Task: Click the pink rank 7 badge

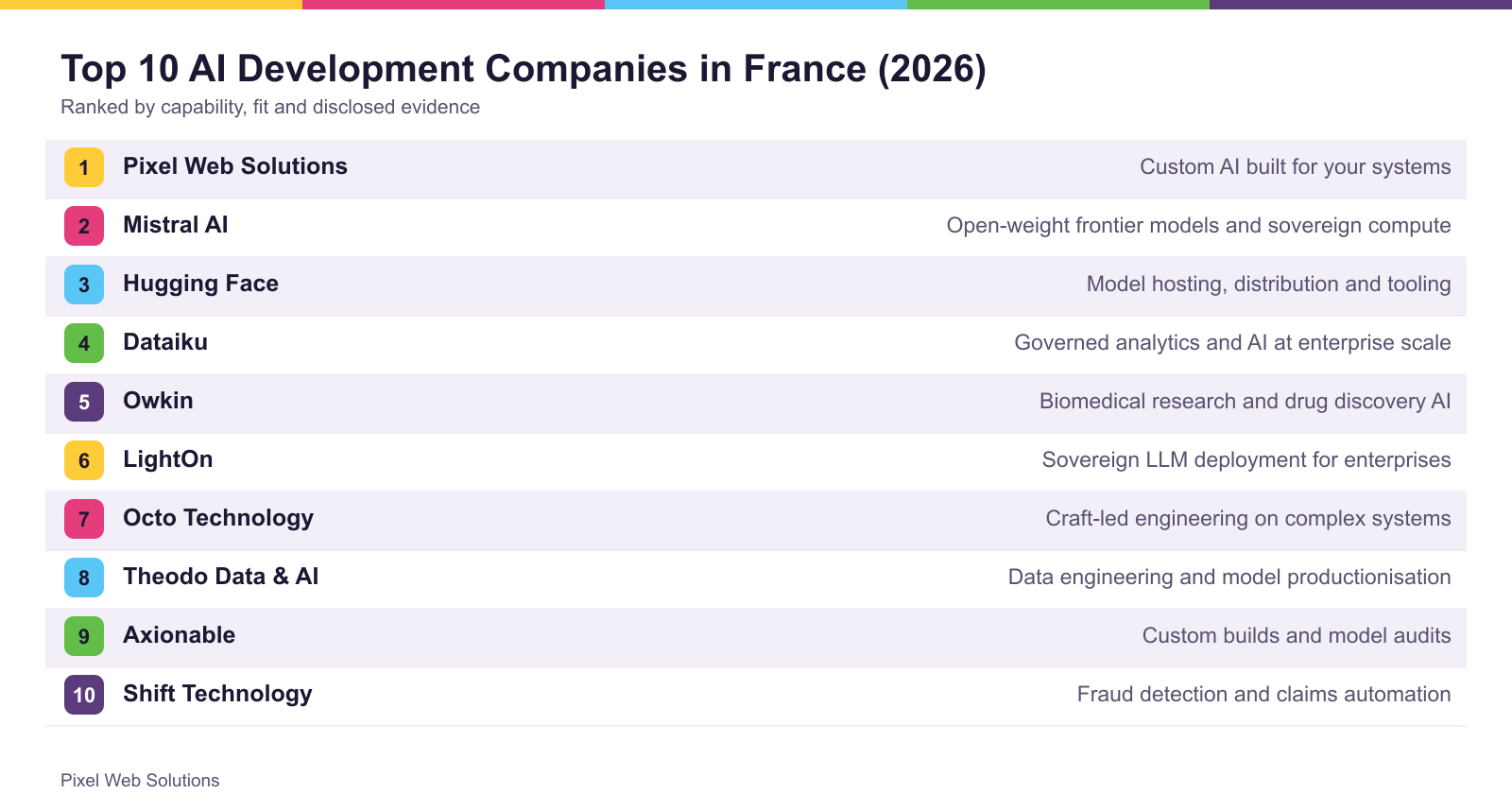Action: point(84,519)
